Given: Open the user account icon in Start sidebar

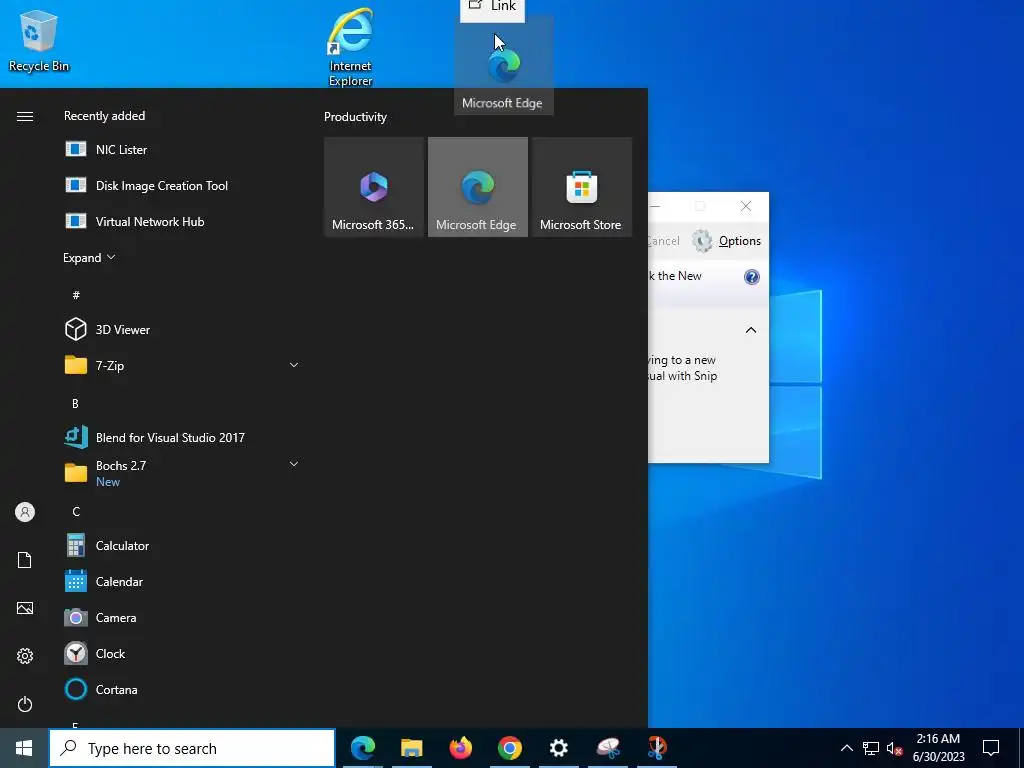Looking at the screenshot, I should tap(25, 512).
